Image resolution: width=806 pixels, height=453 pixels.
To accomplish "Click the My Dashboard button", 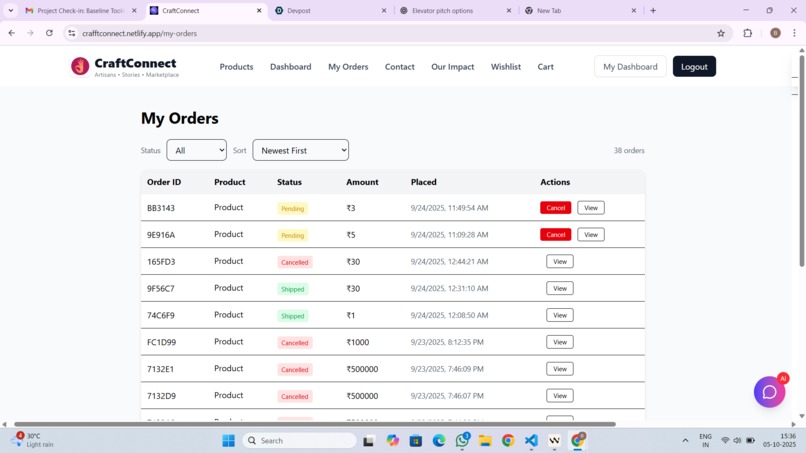I will pyautogui.click(x=630, y=66).
